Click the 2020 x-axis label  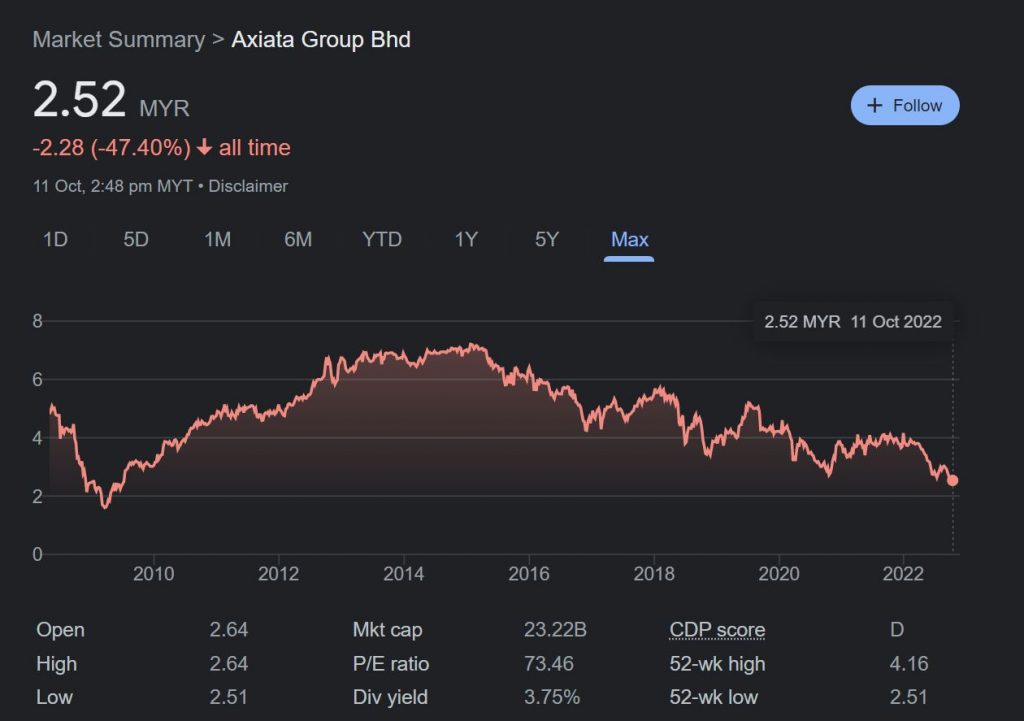(x=779, y=573)
